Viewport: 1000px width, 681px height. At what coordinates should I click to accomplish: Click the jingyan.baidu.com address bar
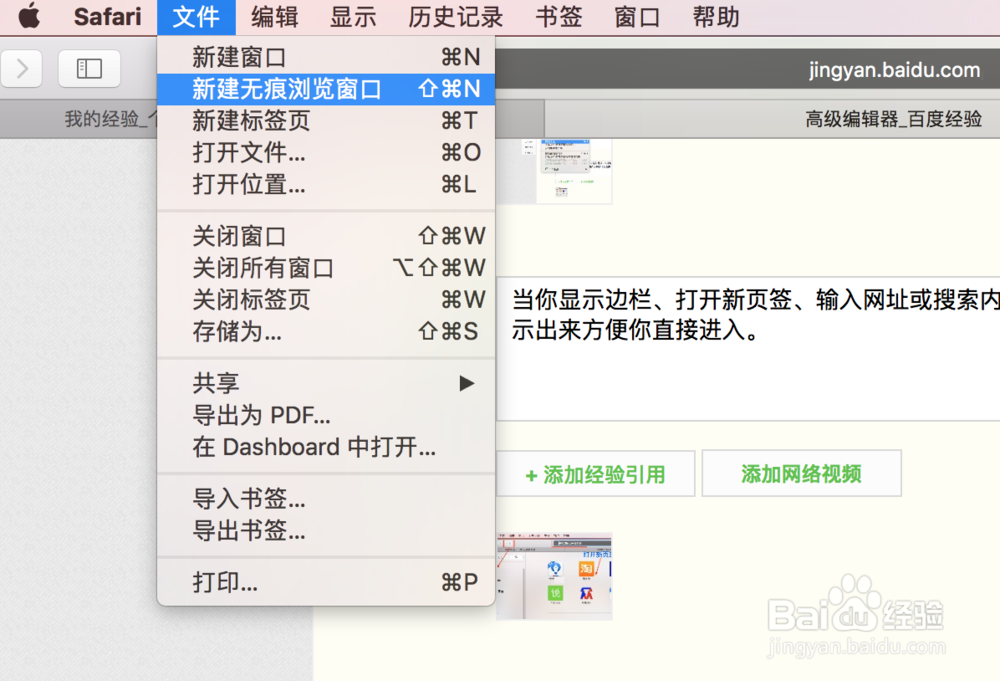point(747,69)
